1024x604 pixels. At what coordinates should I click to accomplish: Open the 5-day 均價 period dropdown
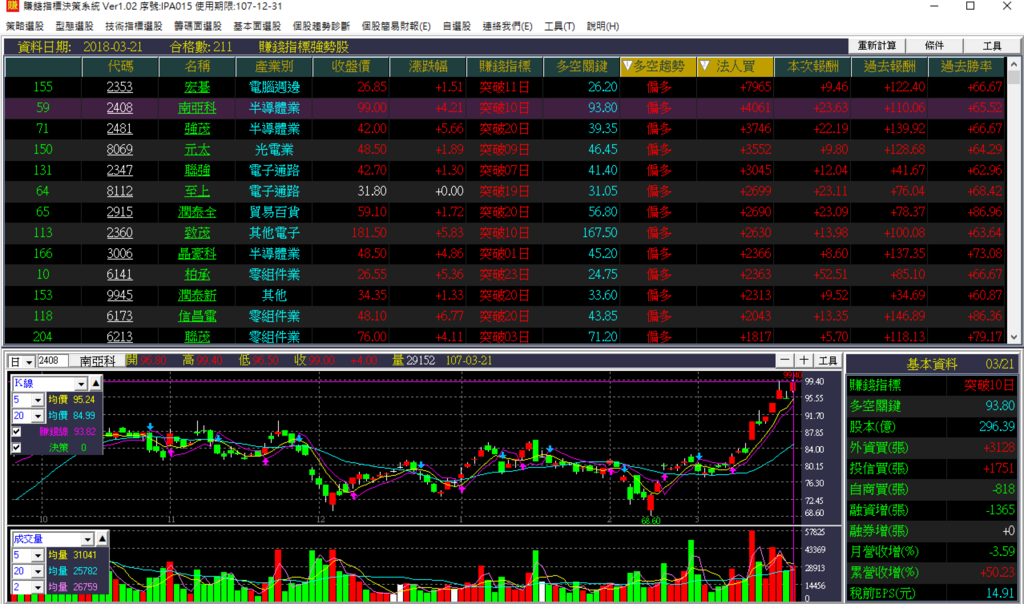pyautogui.click(x=38, y=400)
